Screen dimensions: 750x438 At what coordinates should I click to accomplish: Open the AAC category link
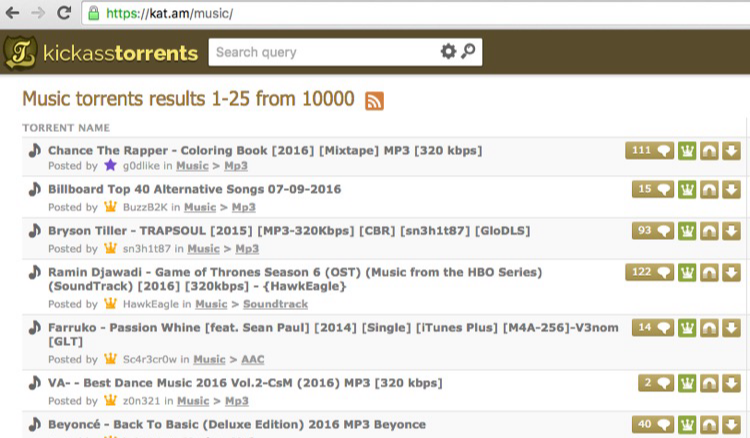pos(253,360)
